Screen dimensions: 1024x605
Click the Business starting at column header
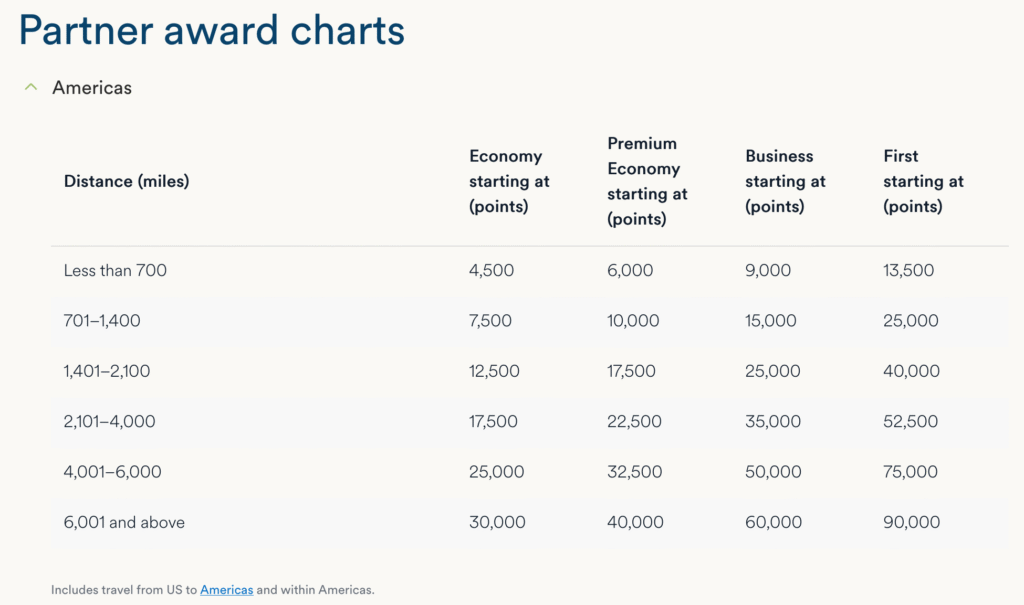784,181
